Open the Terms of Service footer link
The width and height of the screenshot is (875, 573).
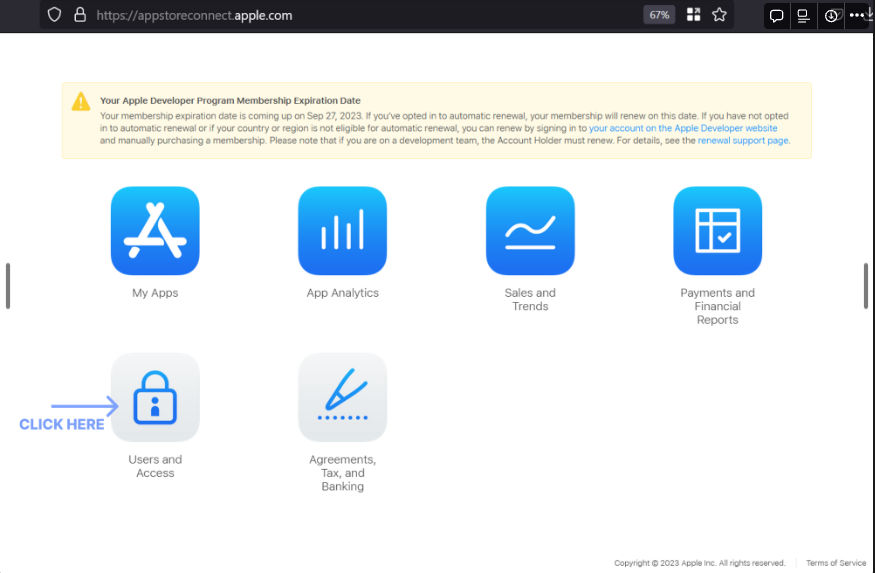pos(836,563)
